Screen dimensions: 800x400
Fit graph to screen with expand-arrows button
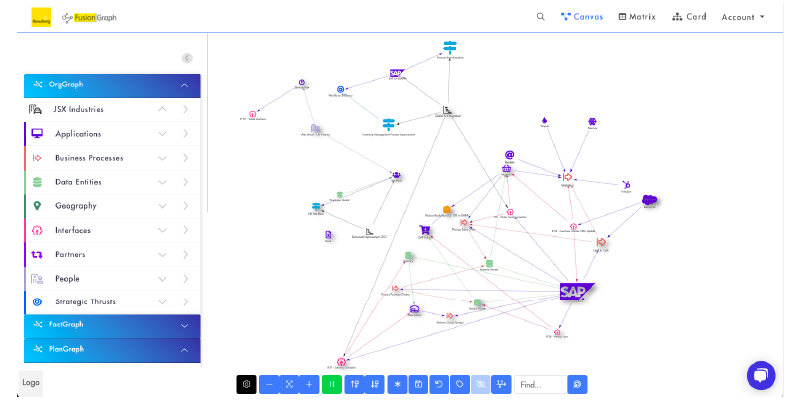289,384
